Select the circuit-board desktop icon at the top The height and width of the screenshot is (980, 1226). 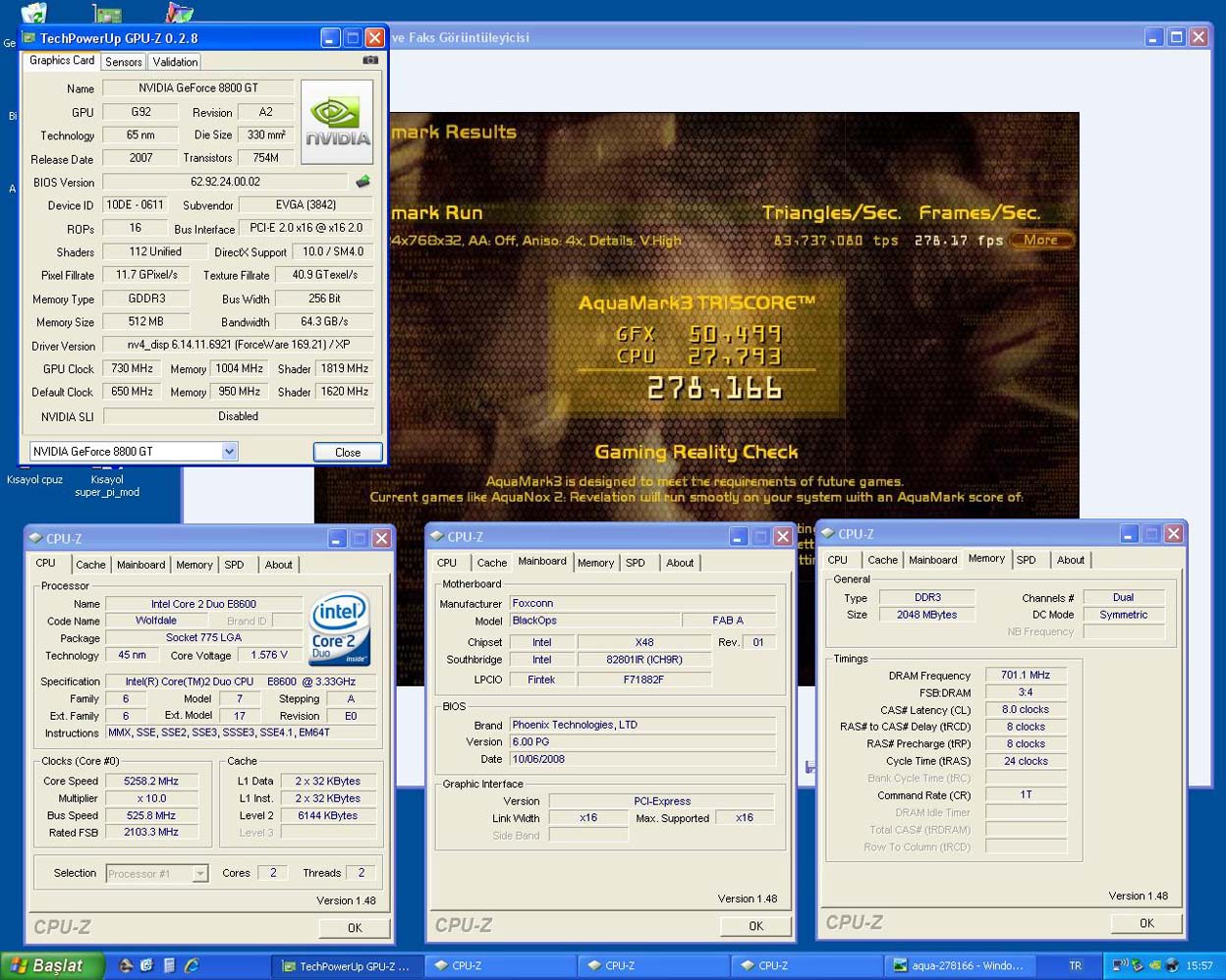[x=107, y=12]
